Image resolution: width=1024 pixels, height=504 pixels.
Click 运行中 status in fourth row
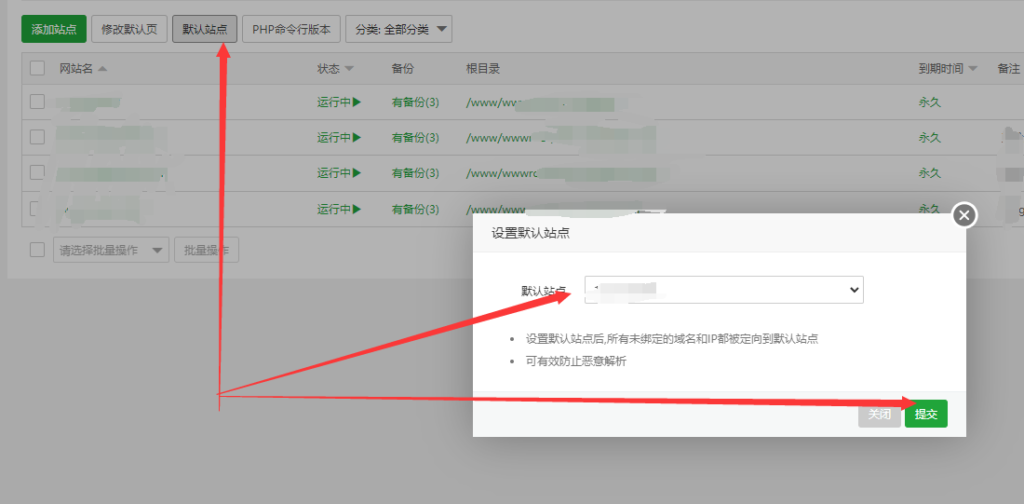tap(340, 209)
